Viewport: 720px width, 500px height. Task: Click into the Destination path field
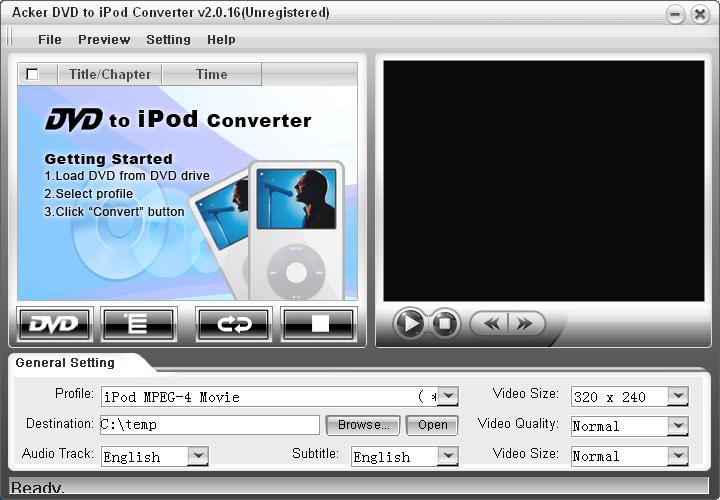pos(210,425)
